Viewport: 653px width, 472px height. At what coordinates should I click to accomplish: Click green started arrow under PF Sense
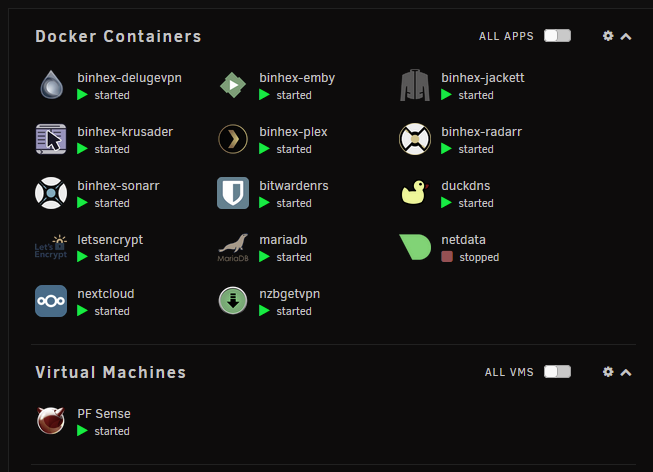(82, 431)
